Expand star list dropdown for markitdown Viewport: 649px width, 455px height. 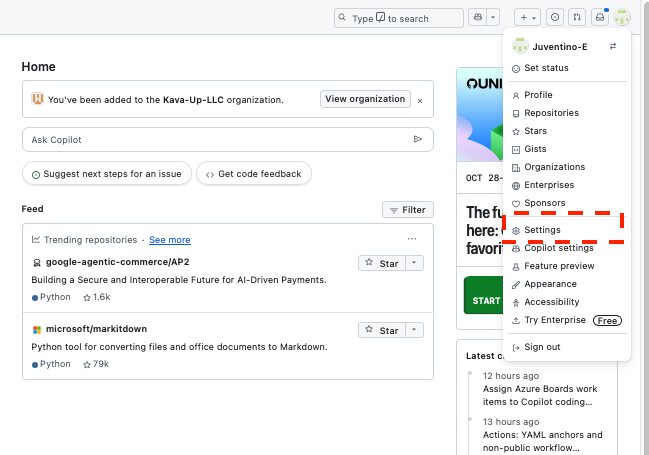416,330
